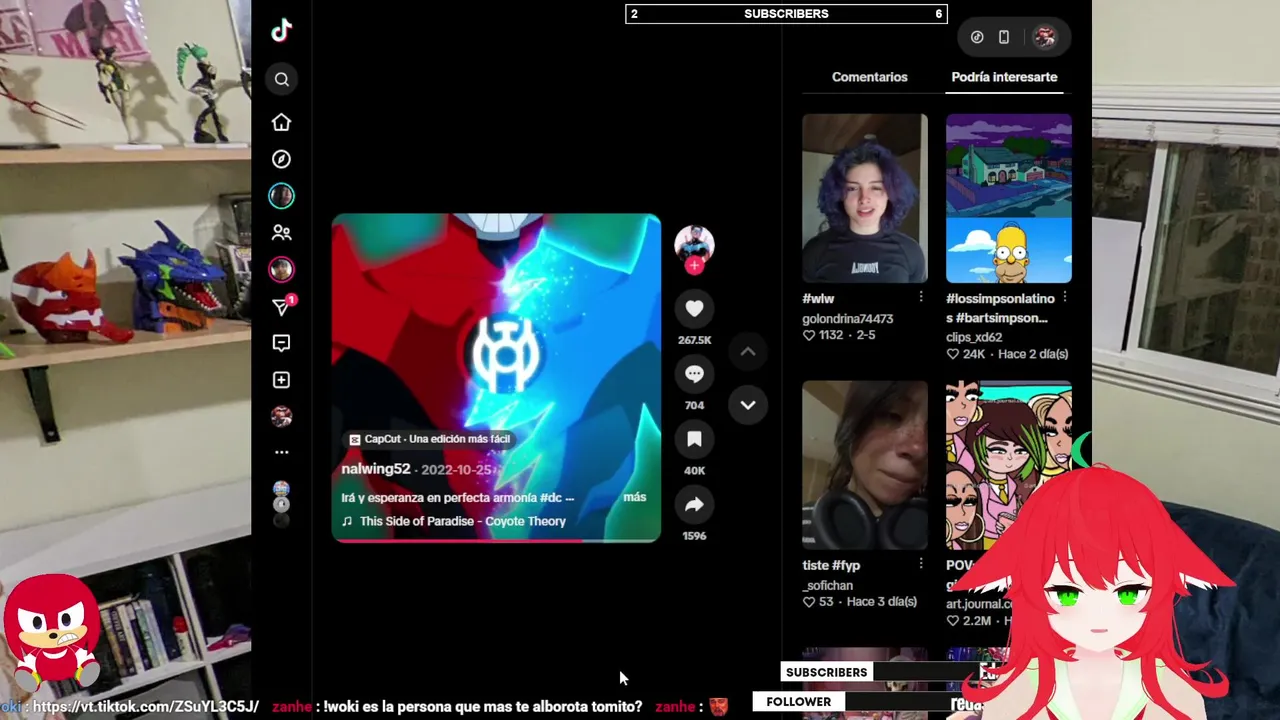Screen dimensions: 1280x720
Task: Open the teal-ringed avatar in the sidebar
Action: click(281, 196)
